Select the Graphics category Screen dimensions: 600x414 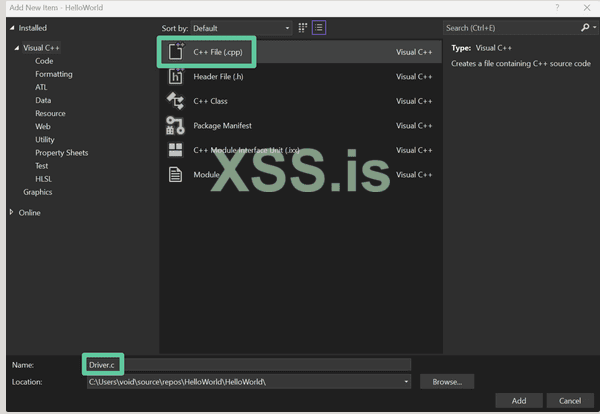tap(38, 192)
